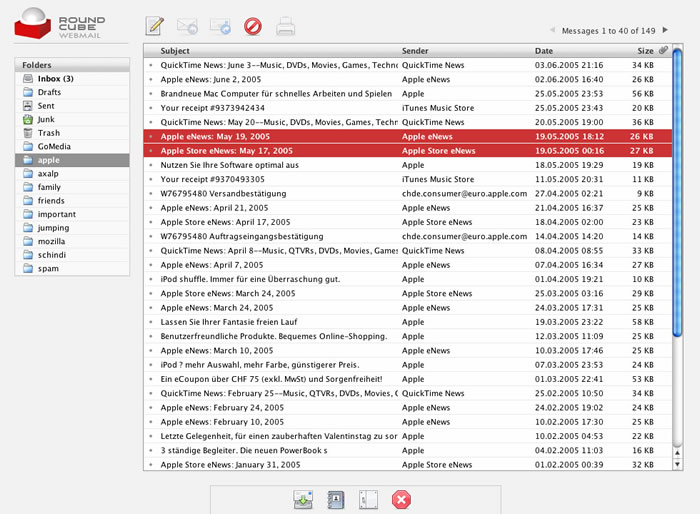
Task: Open the jumping folder
Action: (x=72, y=228)
